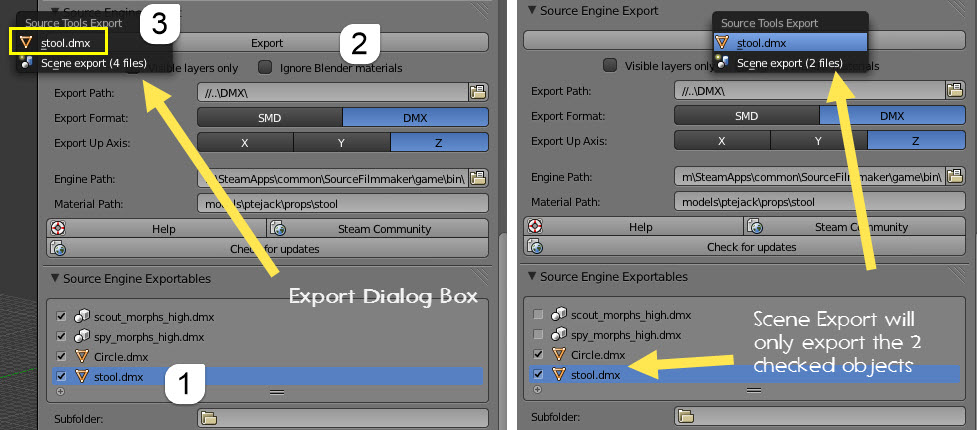Uncheck Circle.dmx in the right panel
Image resolution: width=977 pixels, height=430 pixels.
pyautogui.click(x=538, y=355)
